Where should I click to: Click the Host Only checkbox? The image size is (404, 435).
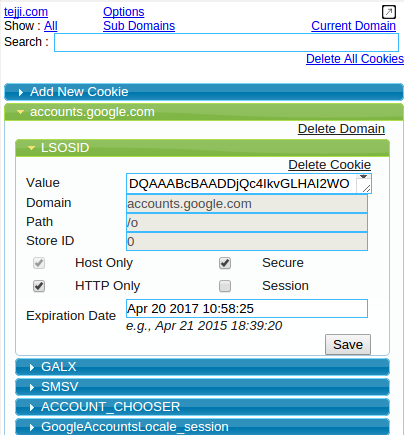39,263
